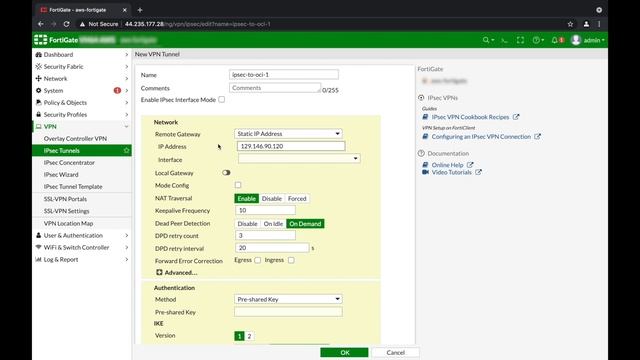Screen dimensions: 640x360
Task: Click the browser forward arrow
Action: tap(53, 24)
